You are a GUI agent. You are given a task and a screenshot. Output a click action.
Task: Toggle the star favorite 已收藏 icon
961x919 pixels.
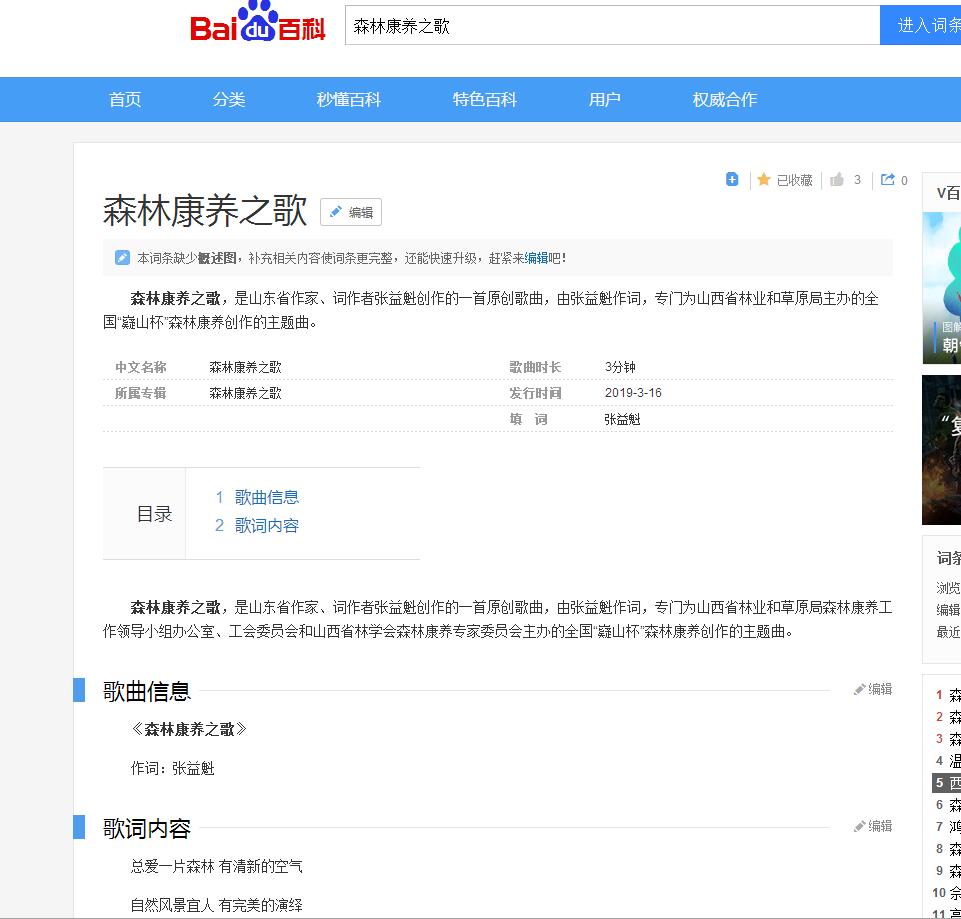click(764, 180)
